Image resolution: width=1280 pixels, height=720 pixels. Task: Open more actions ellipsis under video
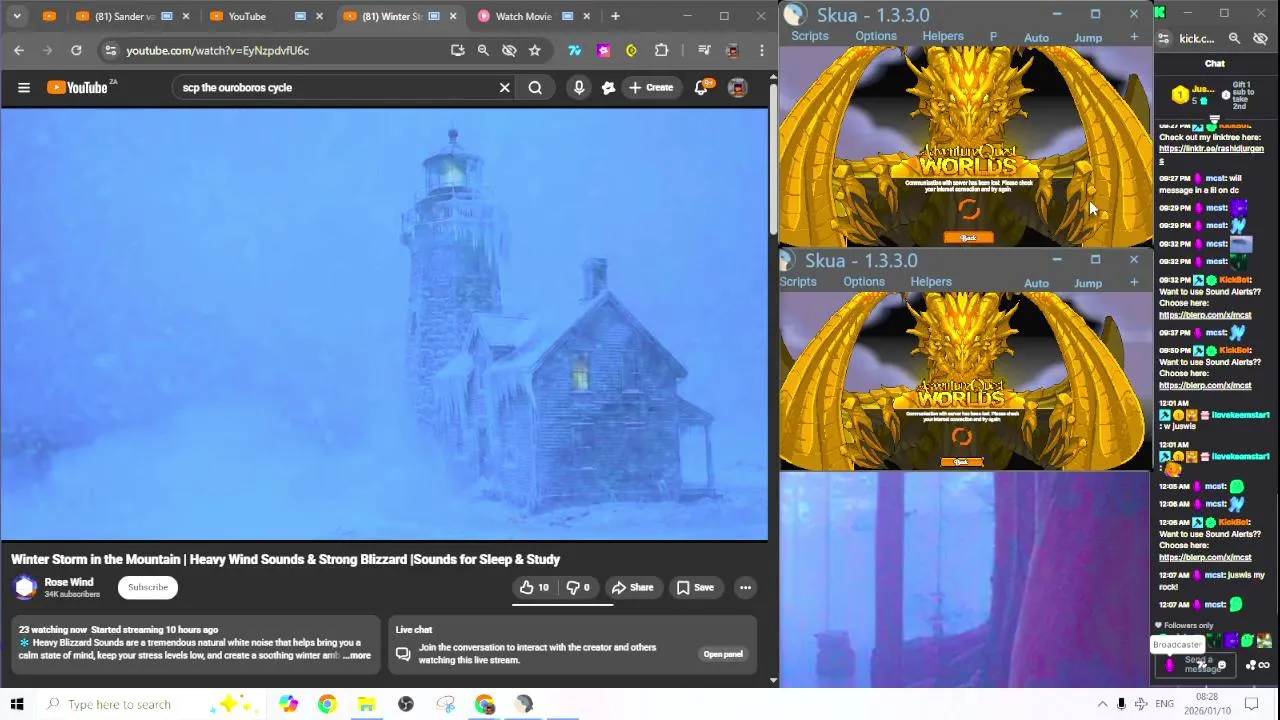pyautogui.click(x=745, y=588)
